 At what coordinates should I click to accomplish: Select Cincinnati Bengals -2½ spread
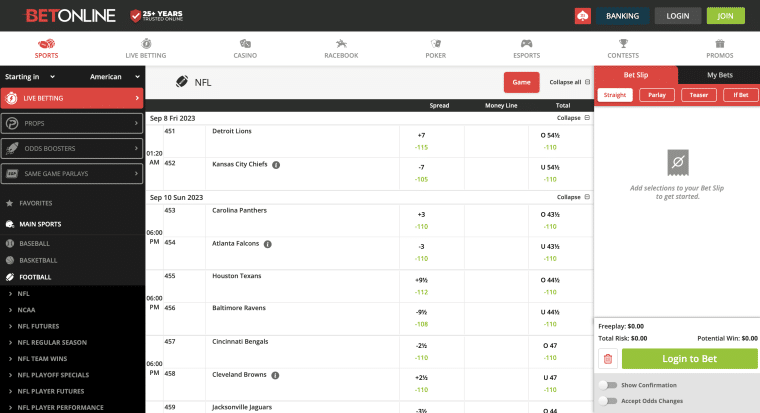(x=421, y=351)
